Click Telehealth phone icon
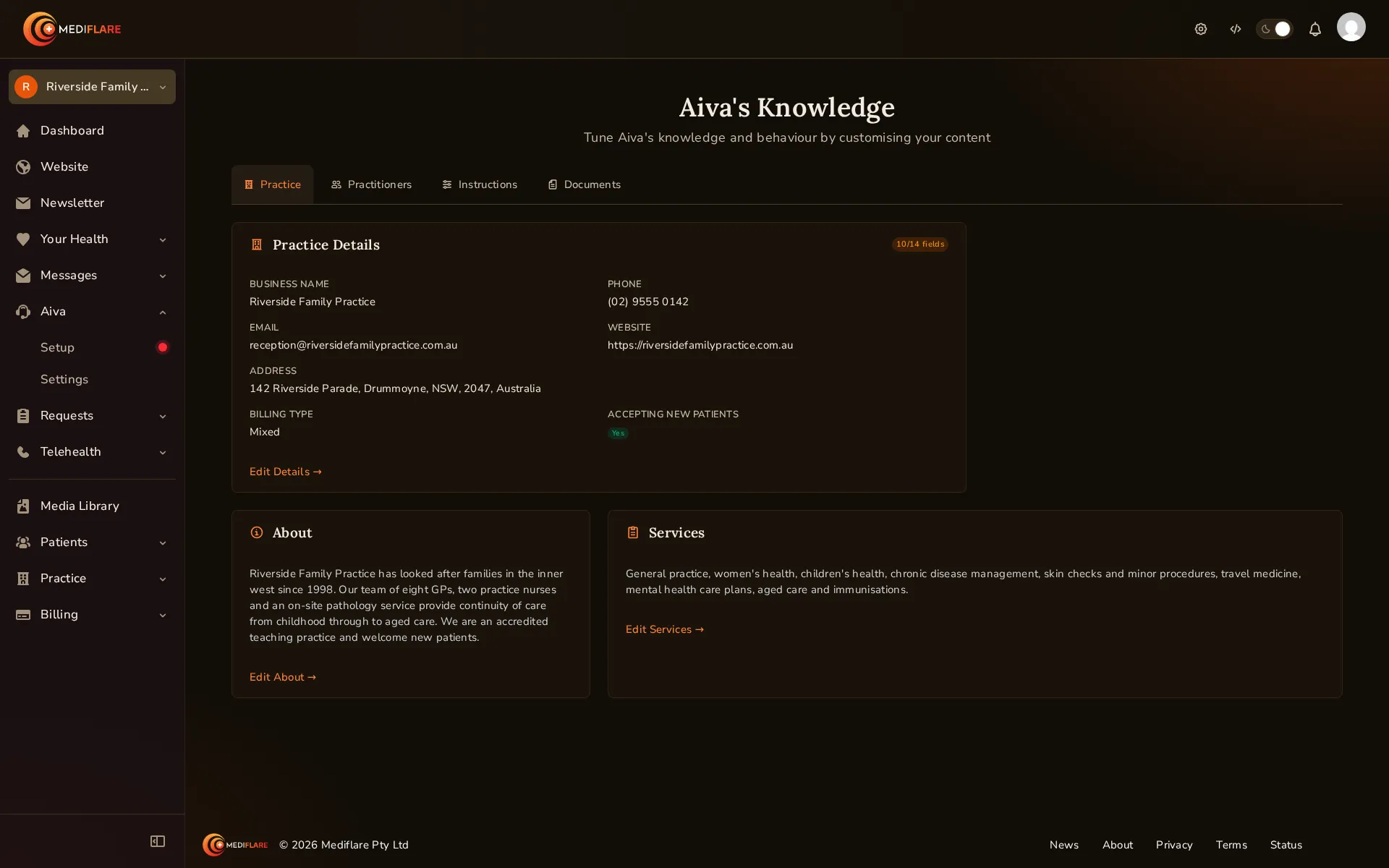Viewport: 1389px width, 868px height. (x=23, y=452)
